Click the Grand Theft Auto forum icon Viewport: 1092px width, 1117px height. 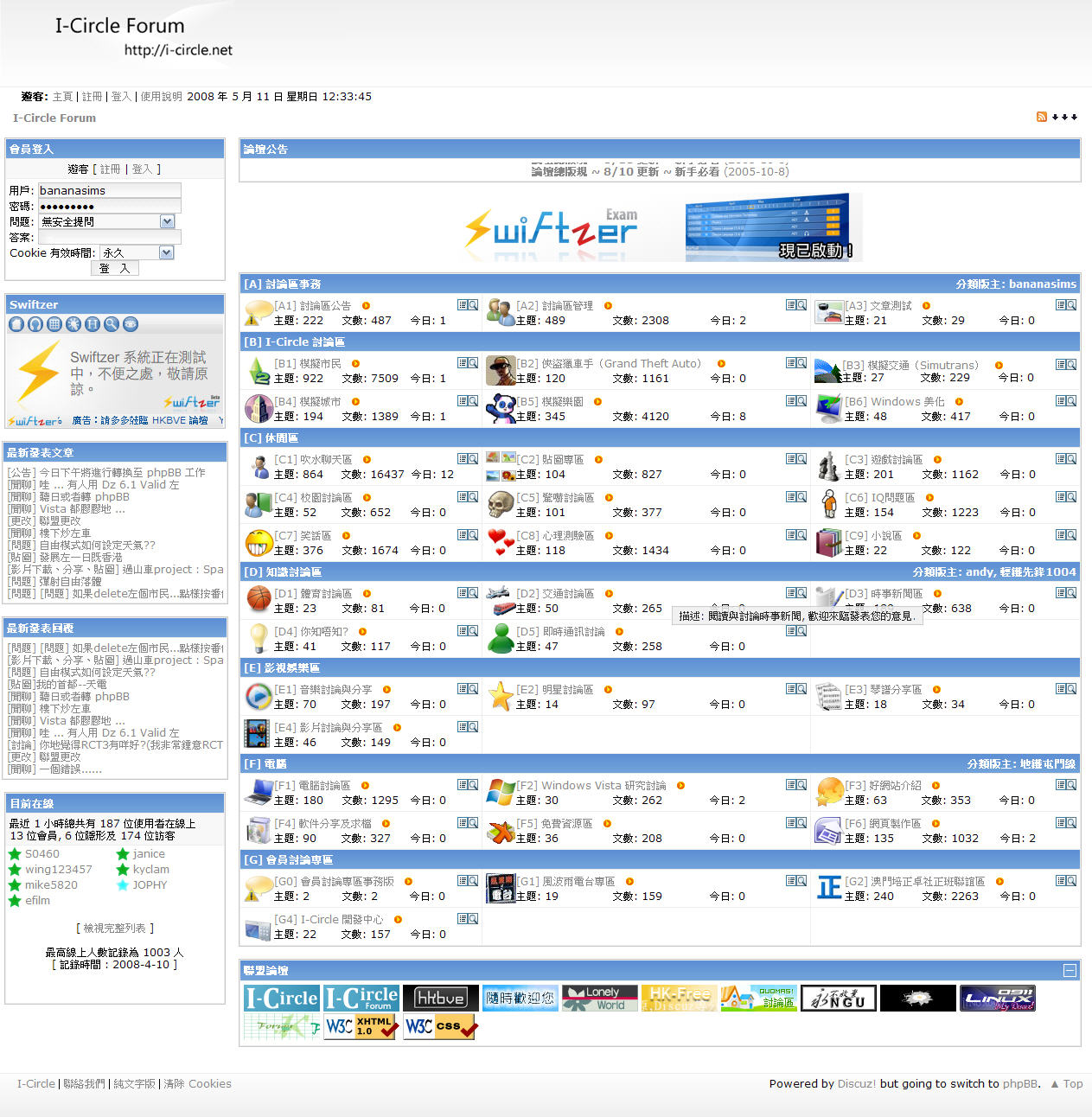pyautogui.click(x=501, y=370)
